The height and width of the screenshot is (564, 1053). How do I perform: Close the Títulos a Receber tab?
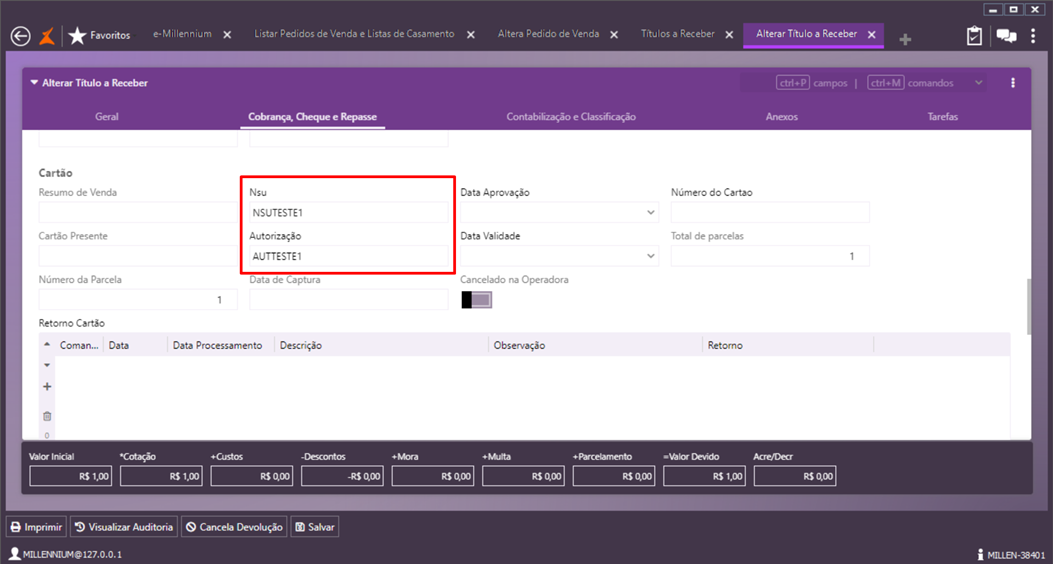click(731, 34)
